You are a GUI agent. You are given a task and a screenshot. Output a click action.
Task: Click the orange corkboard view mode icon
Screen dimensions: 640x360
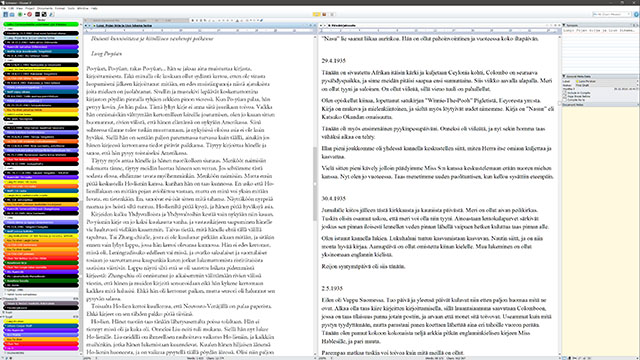(324, 14)
